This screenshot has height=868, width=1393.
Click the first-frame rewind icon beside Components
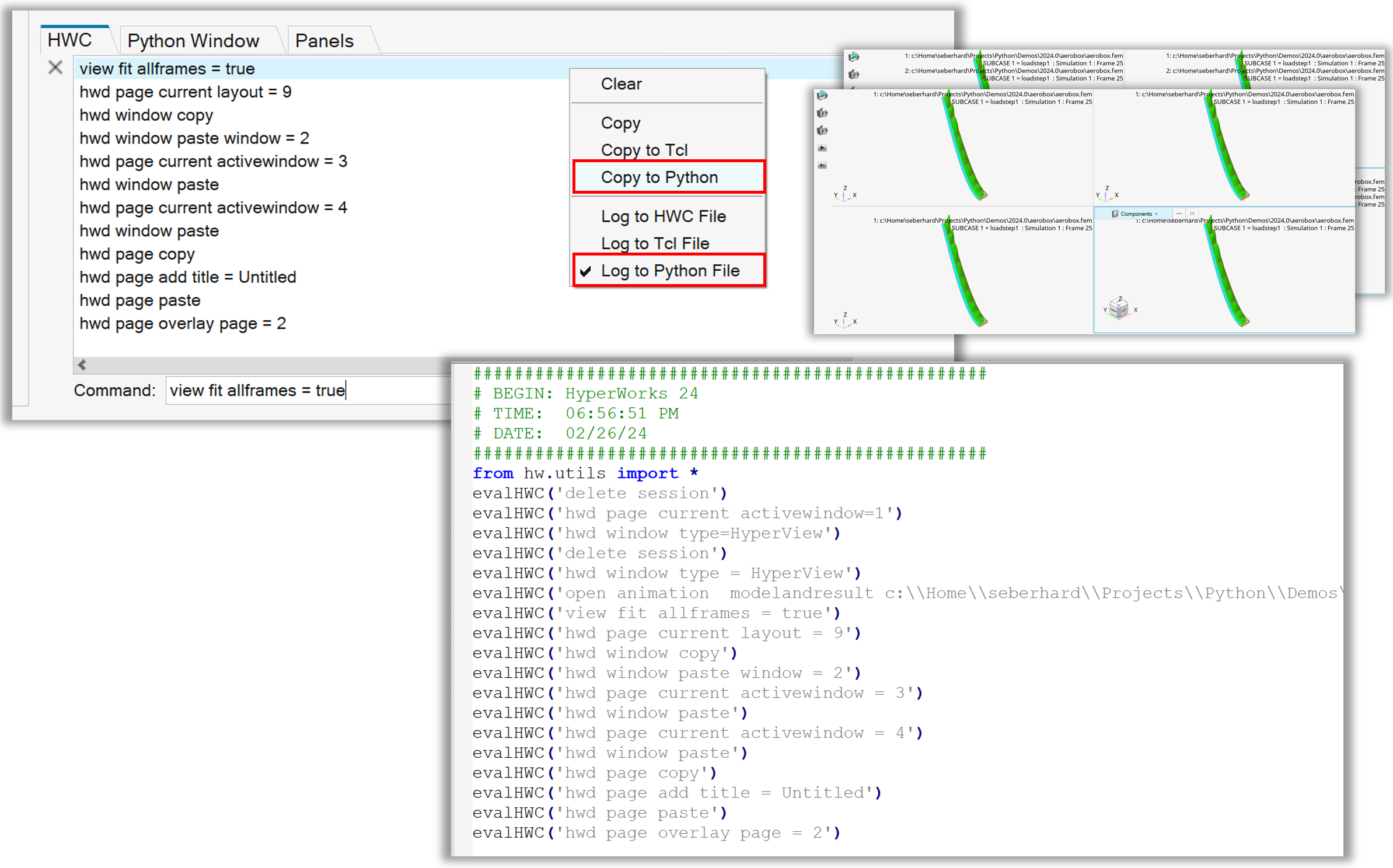pyautogui.click(x=1192, y=213)
